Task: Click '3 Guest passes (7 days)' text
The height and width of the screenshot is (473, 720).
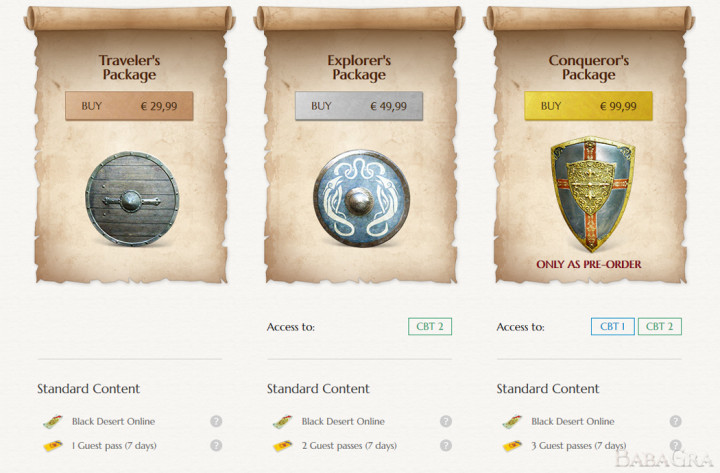Action: click(579, 445)
